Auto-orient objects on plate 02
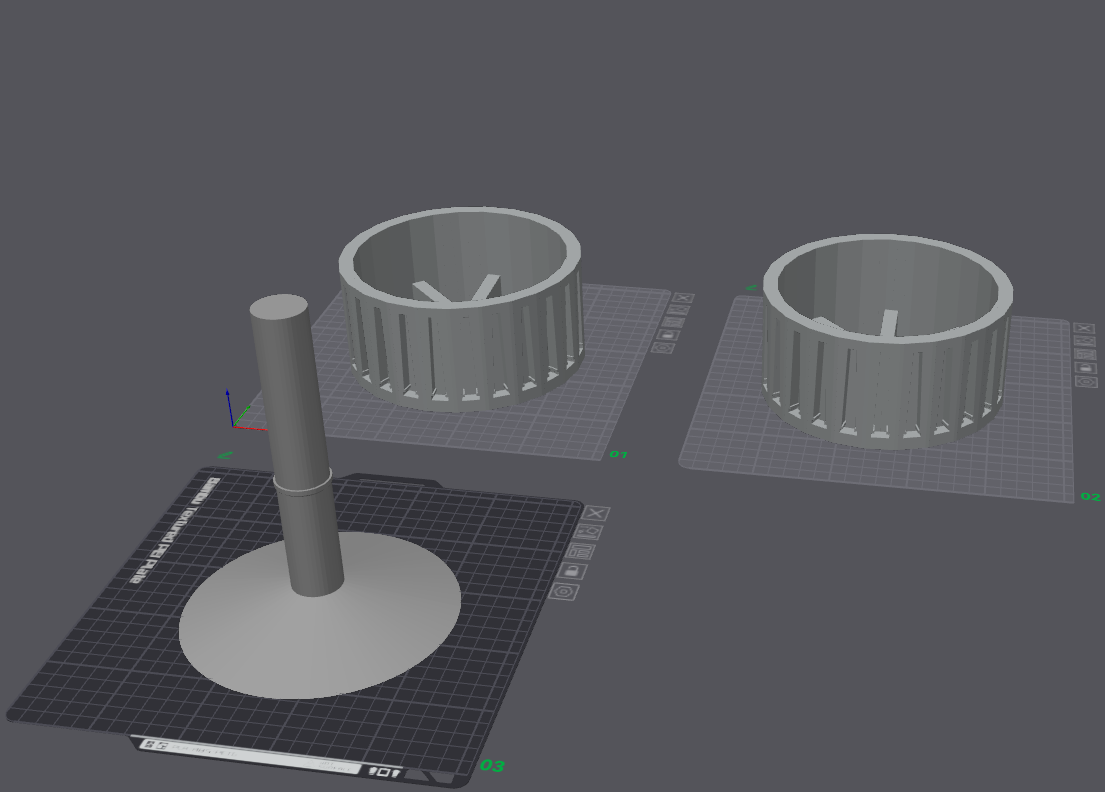 1083,341
